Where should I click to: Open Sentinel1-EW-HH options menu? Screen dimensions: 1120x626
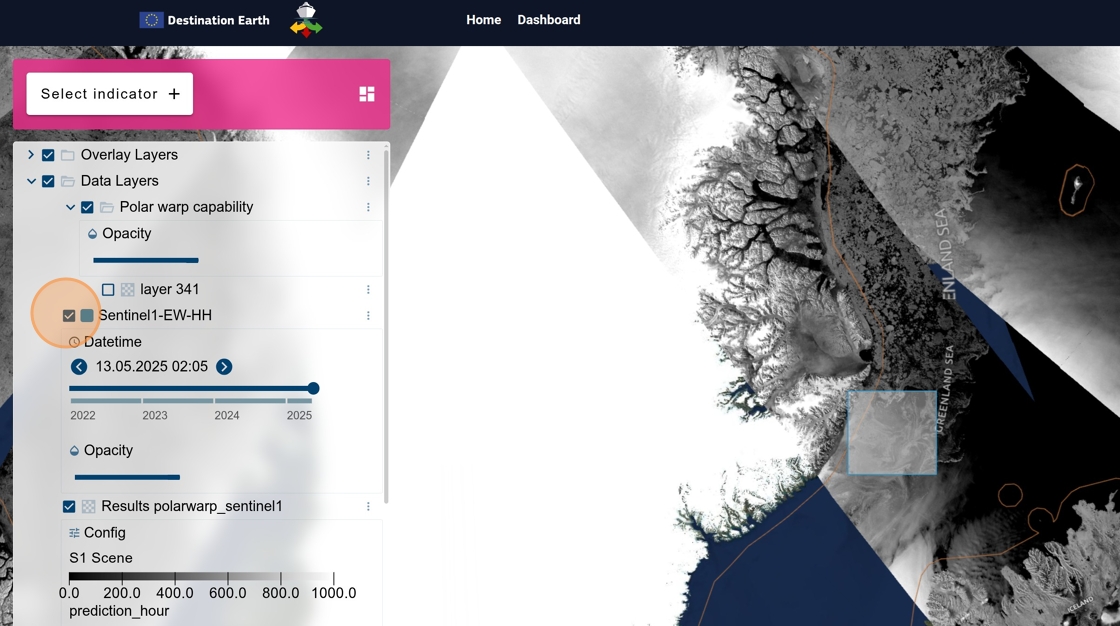coord(368,316)
